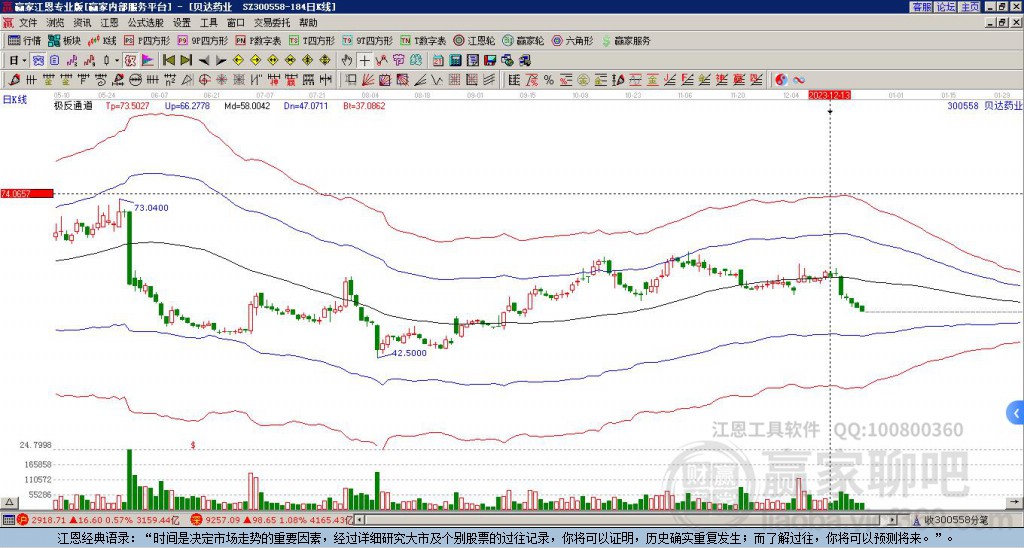The image size is (1024, 548).
Task: Open the calendar icon in toolbar
Action: 438,61
